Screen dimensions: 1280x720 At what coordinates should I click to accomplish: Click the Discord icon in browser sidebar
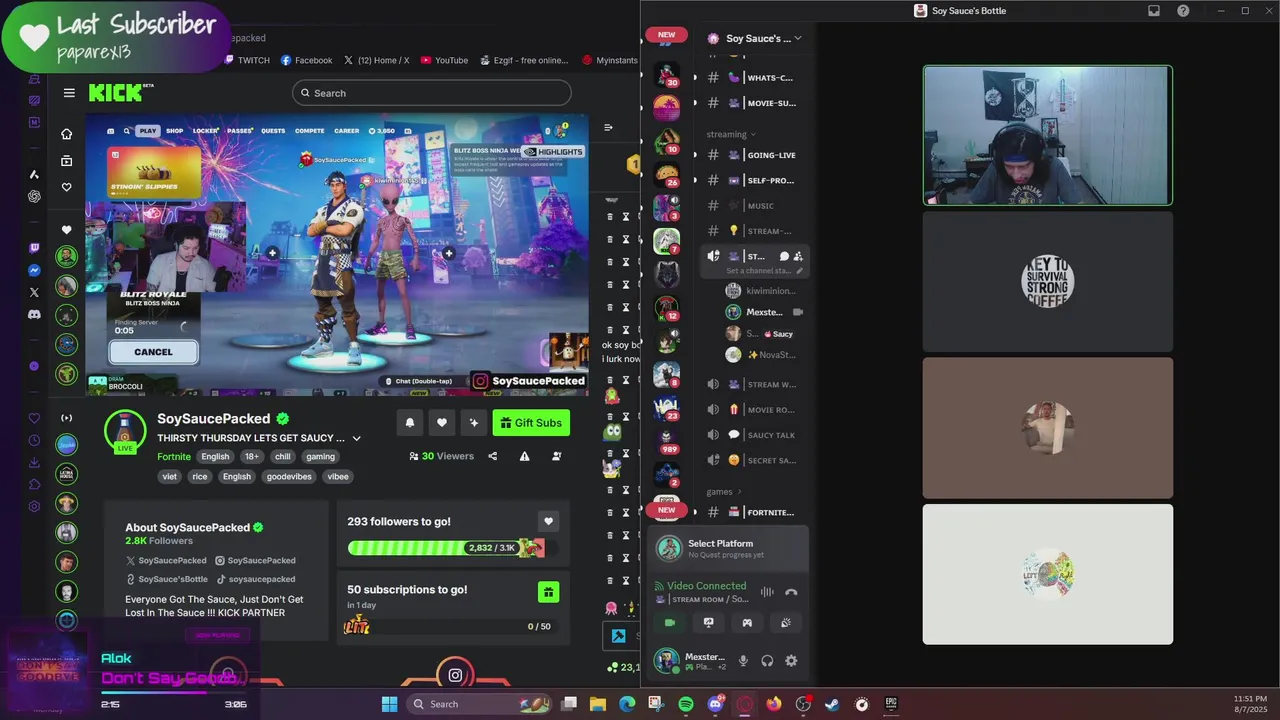click(x=34, y=314)
